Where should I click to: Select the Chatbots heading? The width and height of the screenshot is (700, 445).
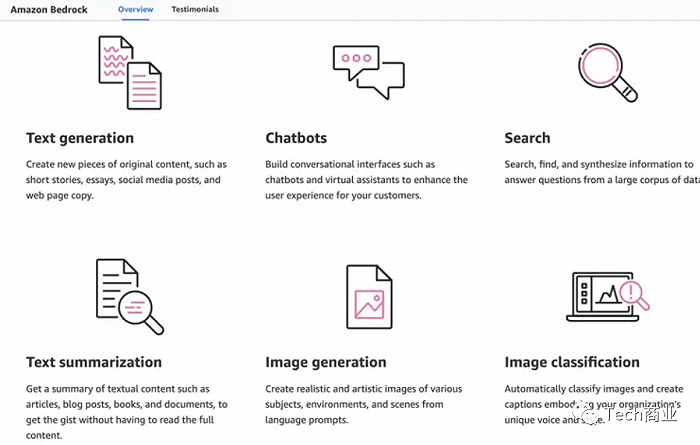(x=296, y=138)
